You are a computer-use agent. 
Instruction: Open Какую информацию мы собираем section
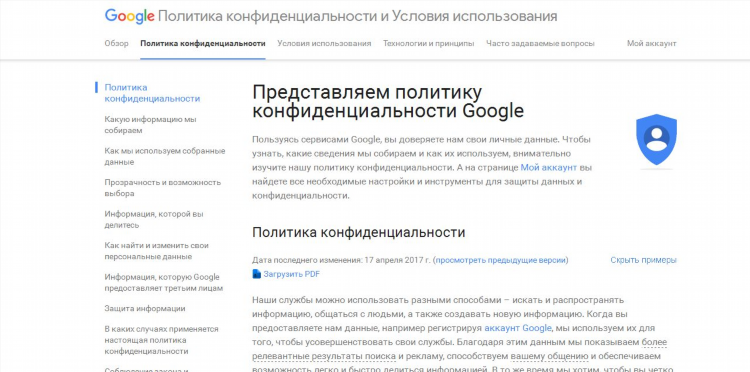[x=151, y=125]
